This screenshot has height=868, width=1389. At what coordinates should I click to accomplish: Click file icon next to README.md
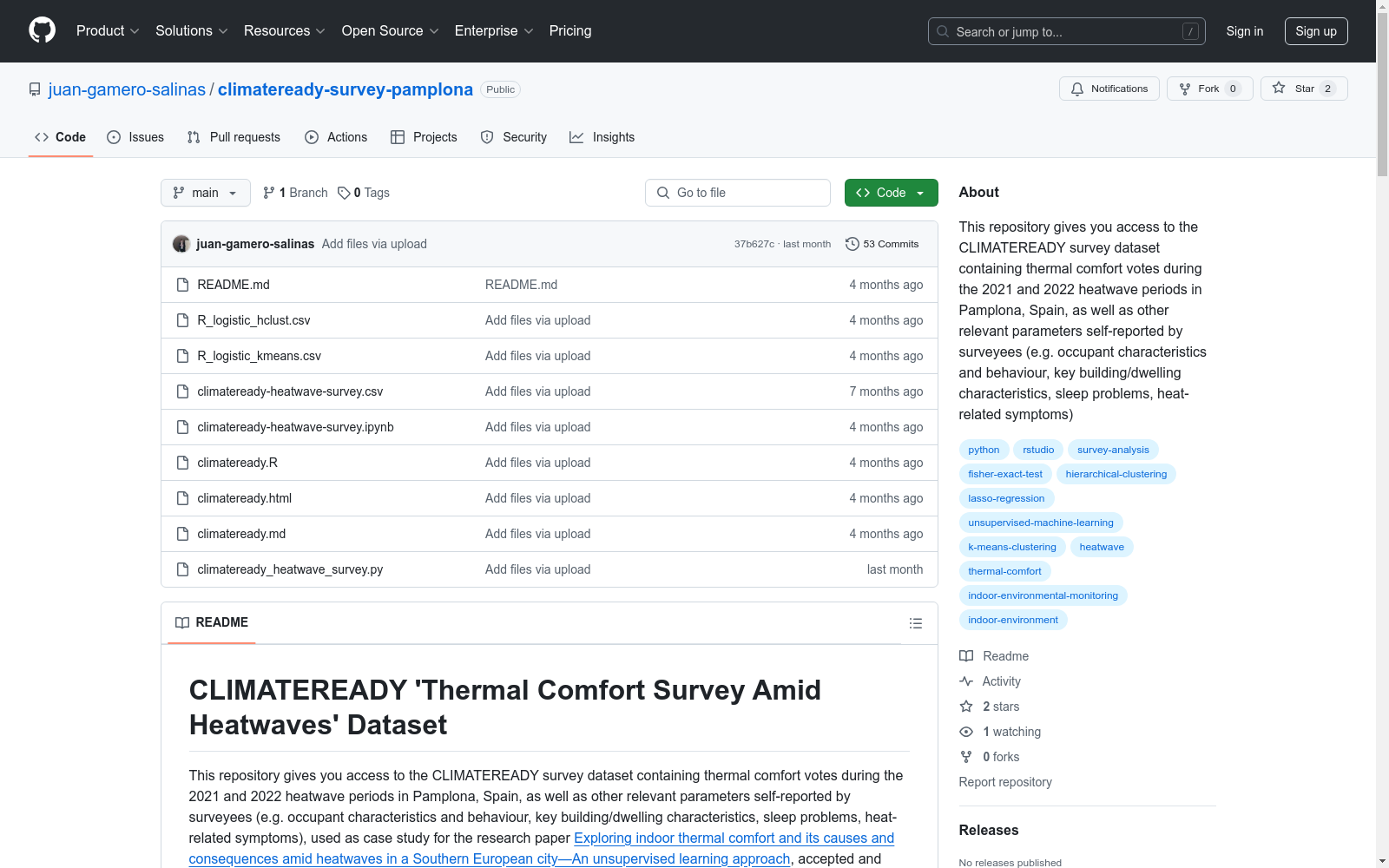(x=182, y=285)
